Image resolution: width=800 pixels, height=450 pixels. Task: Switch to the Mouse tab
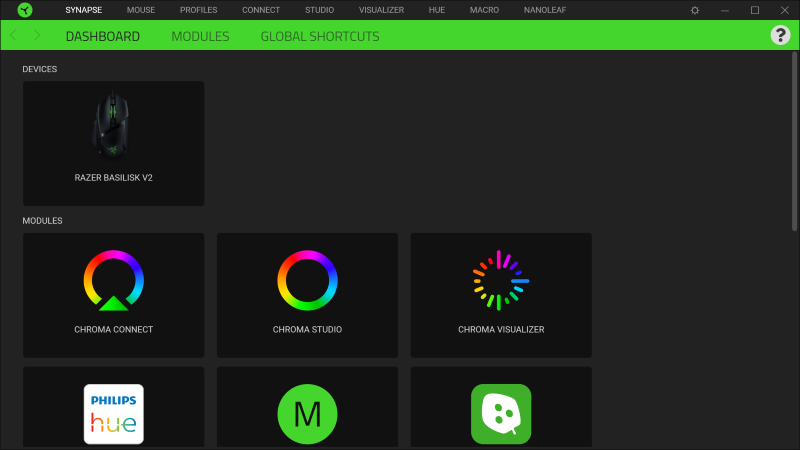pyautogui.click(x=141, y=10)
